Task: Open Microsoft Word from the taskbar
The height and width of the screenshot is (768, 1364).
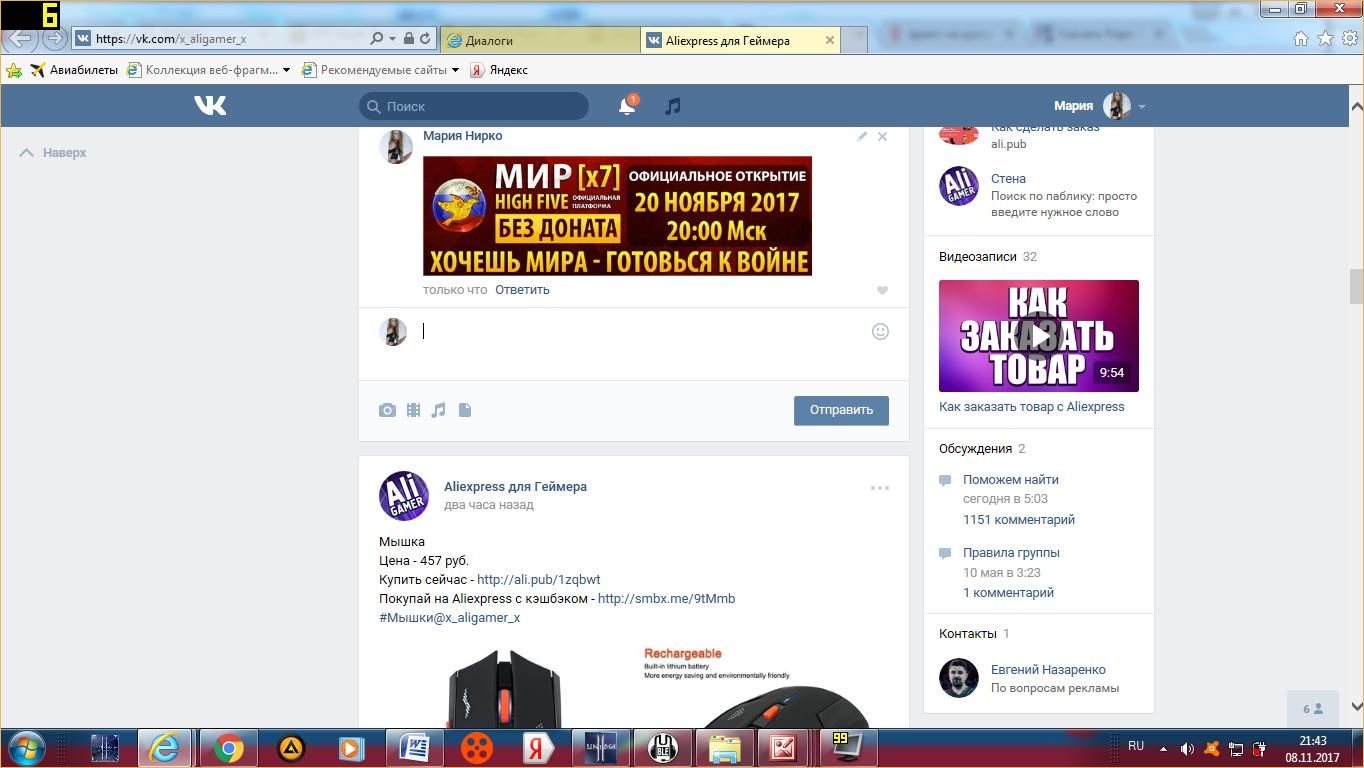Action: [x=415, y=748]
